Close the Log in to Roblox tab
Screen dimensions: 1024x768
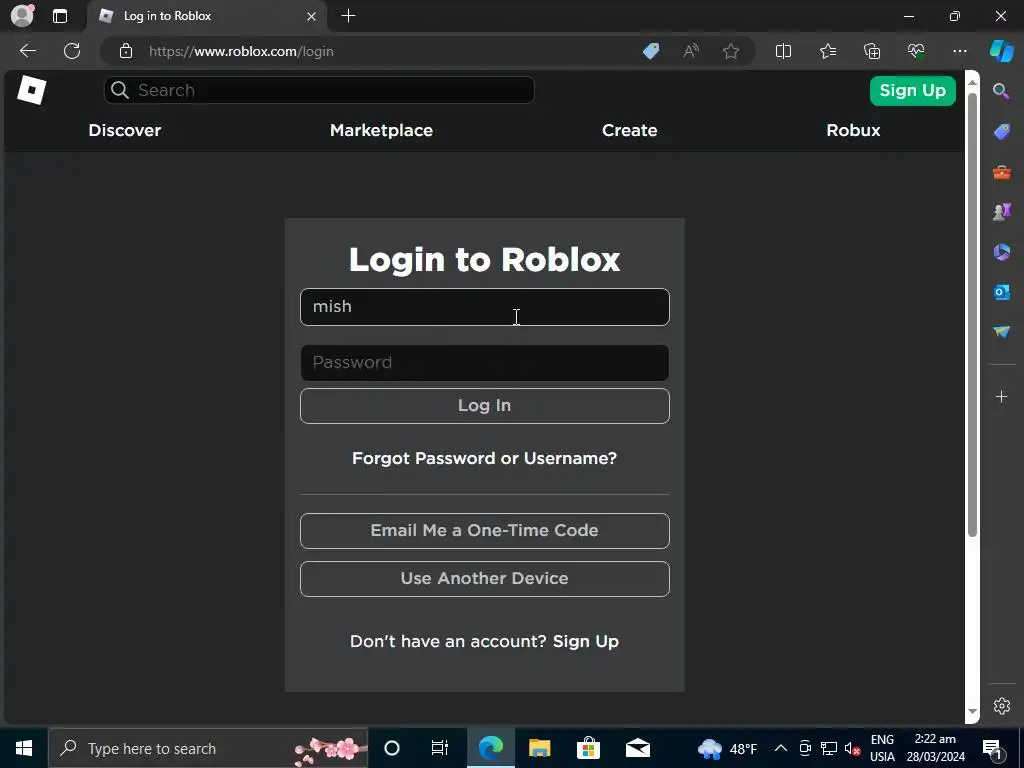click(x=312, y=16)
